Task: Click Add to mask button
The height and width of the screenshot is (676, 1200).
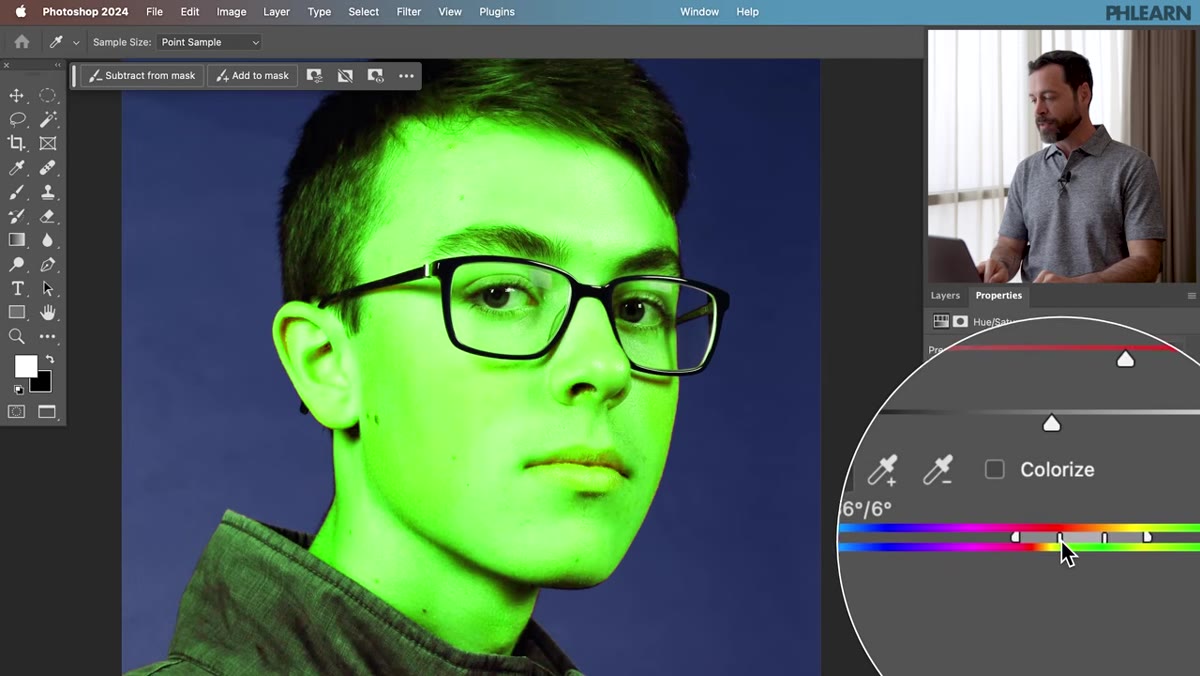Action: click(x=252, y=75)
